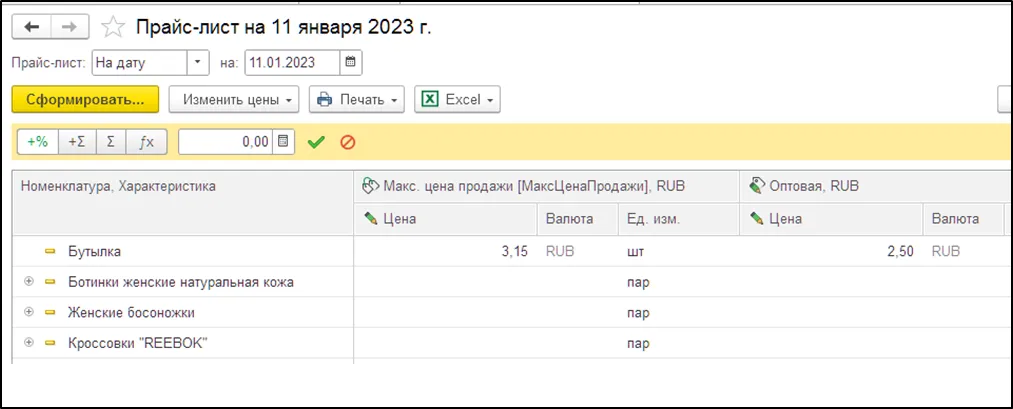1013x409 pixels.
Task: Click the fx formula button
Action: point(146,142)
